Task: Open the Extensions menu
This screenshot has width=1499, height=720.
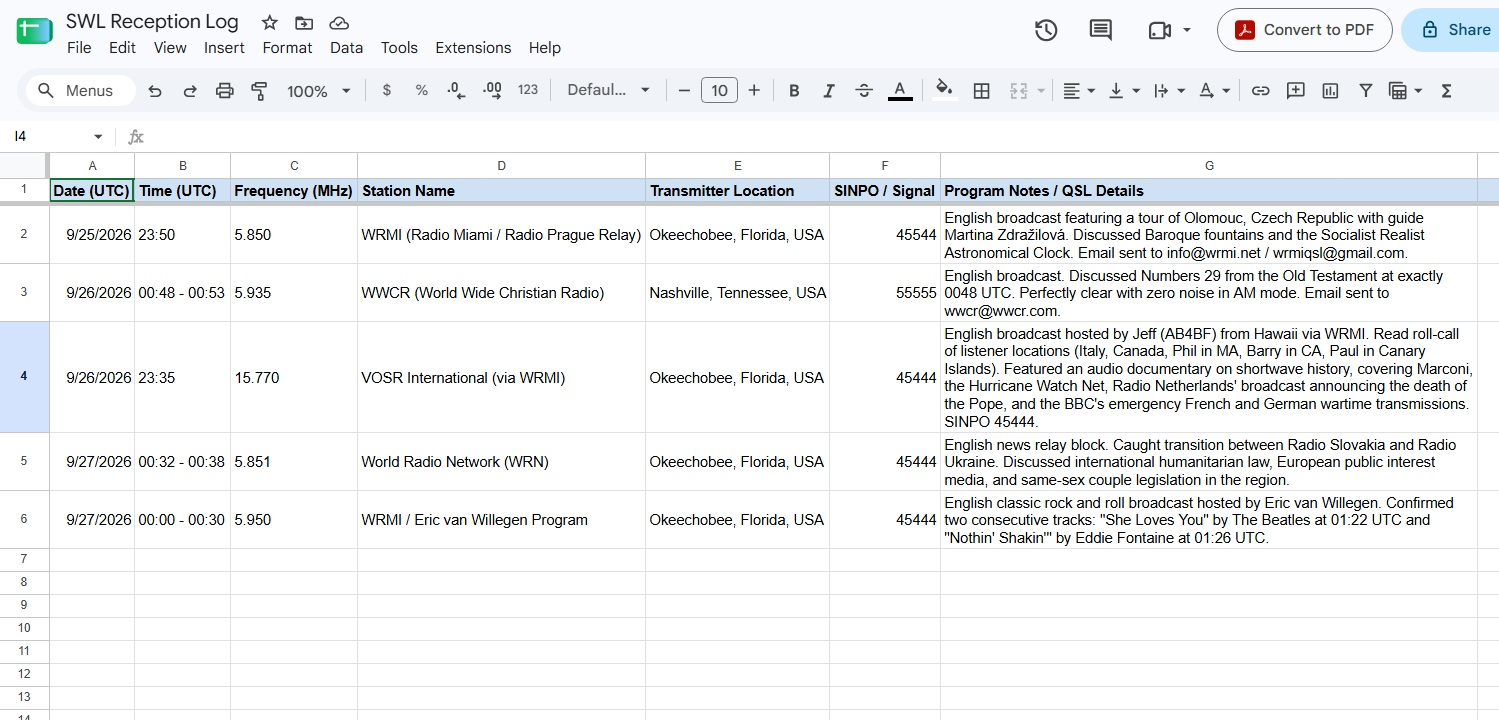Action: (473, 48)
